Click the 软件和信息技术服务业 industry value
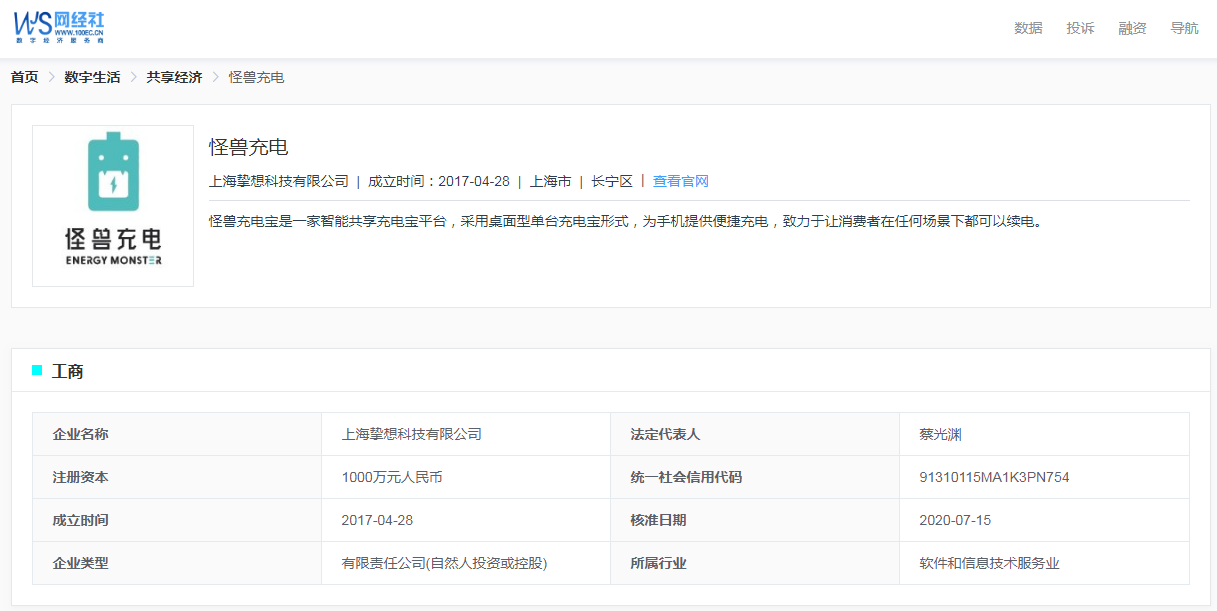The height and width of the screenshot is (611, 1217). click(988, 563)
